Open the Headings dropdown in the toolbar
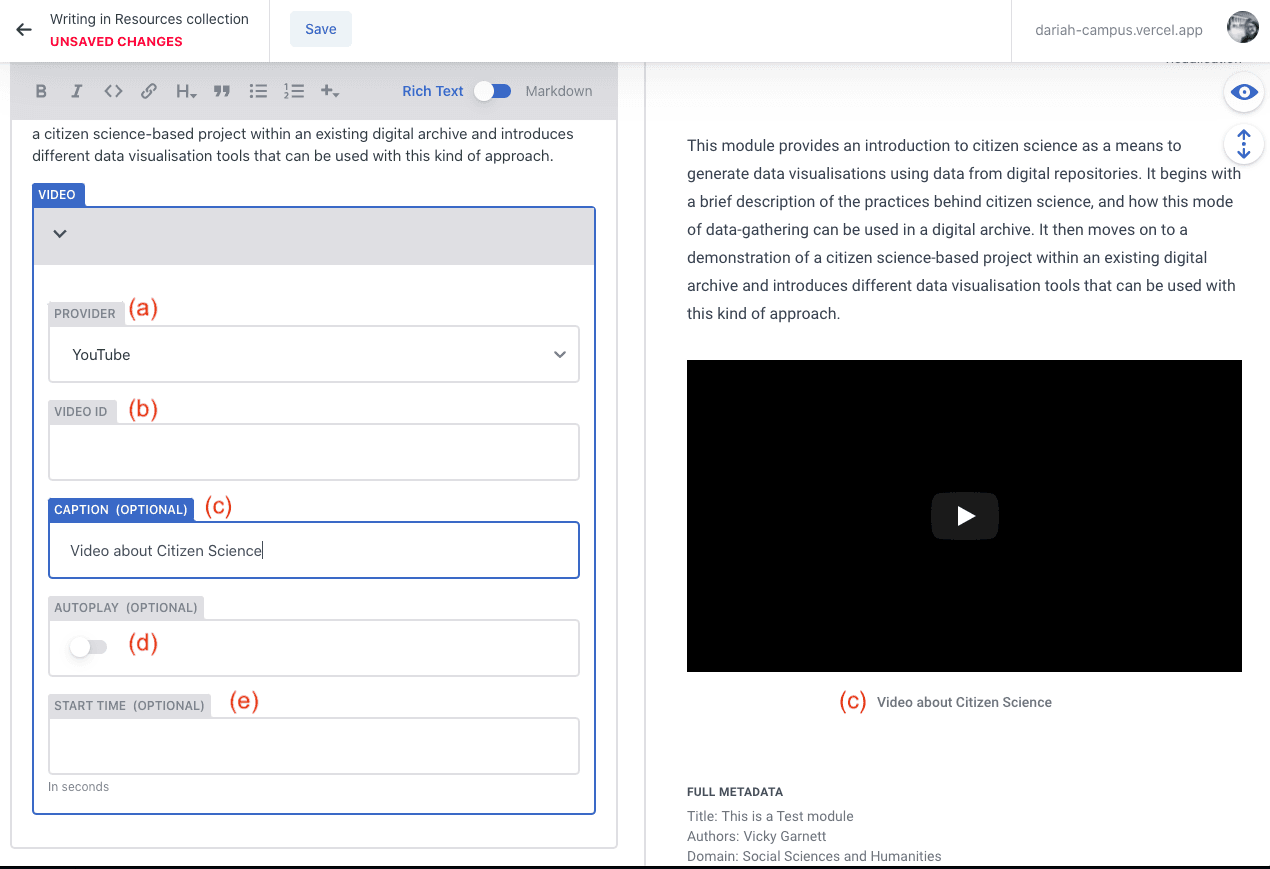The image size is (1270, 869). [186, 91]
